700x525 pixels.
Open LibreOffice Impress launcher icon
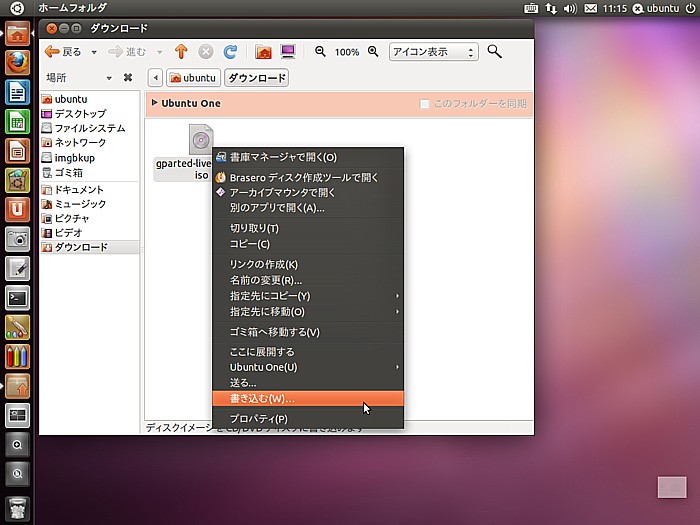pos(17,151)
